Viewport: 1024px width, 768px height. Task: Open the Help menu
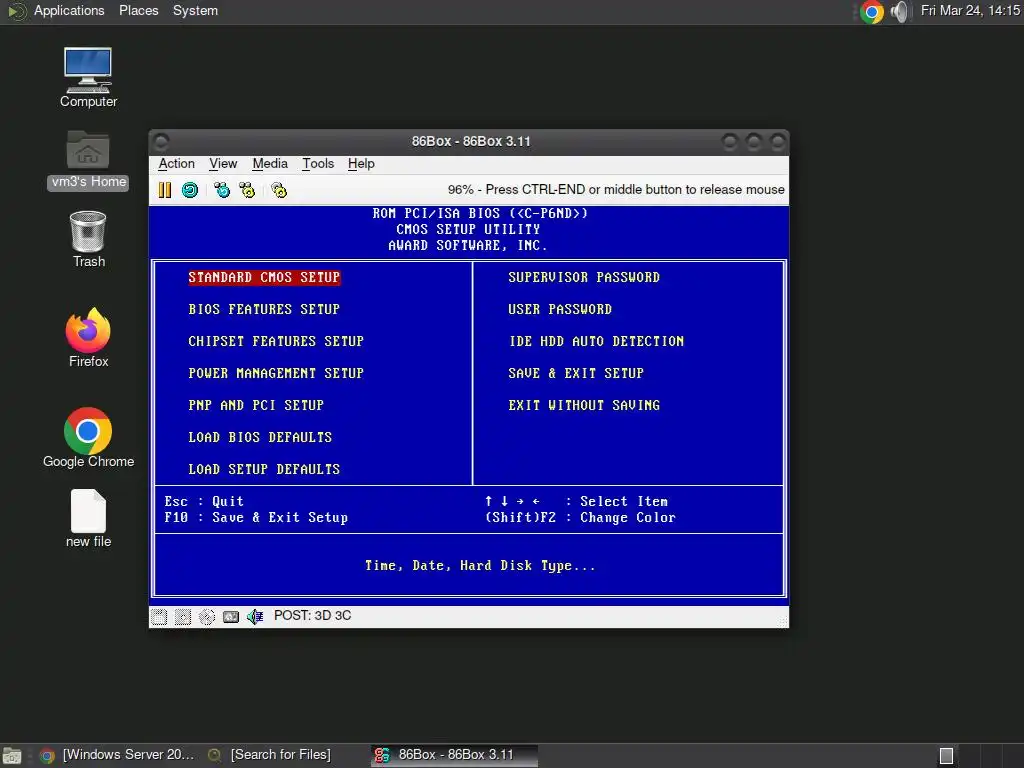pos(360,163)
